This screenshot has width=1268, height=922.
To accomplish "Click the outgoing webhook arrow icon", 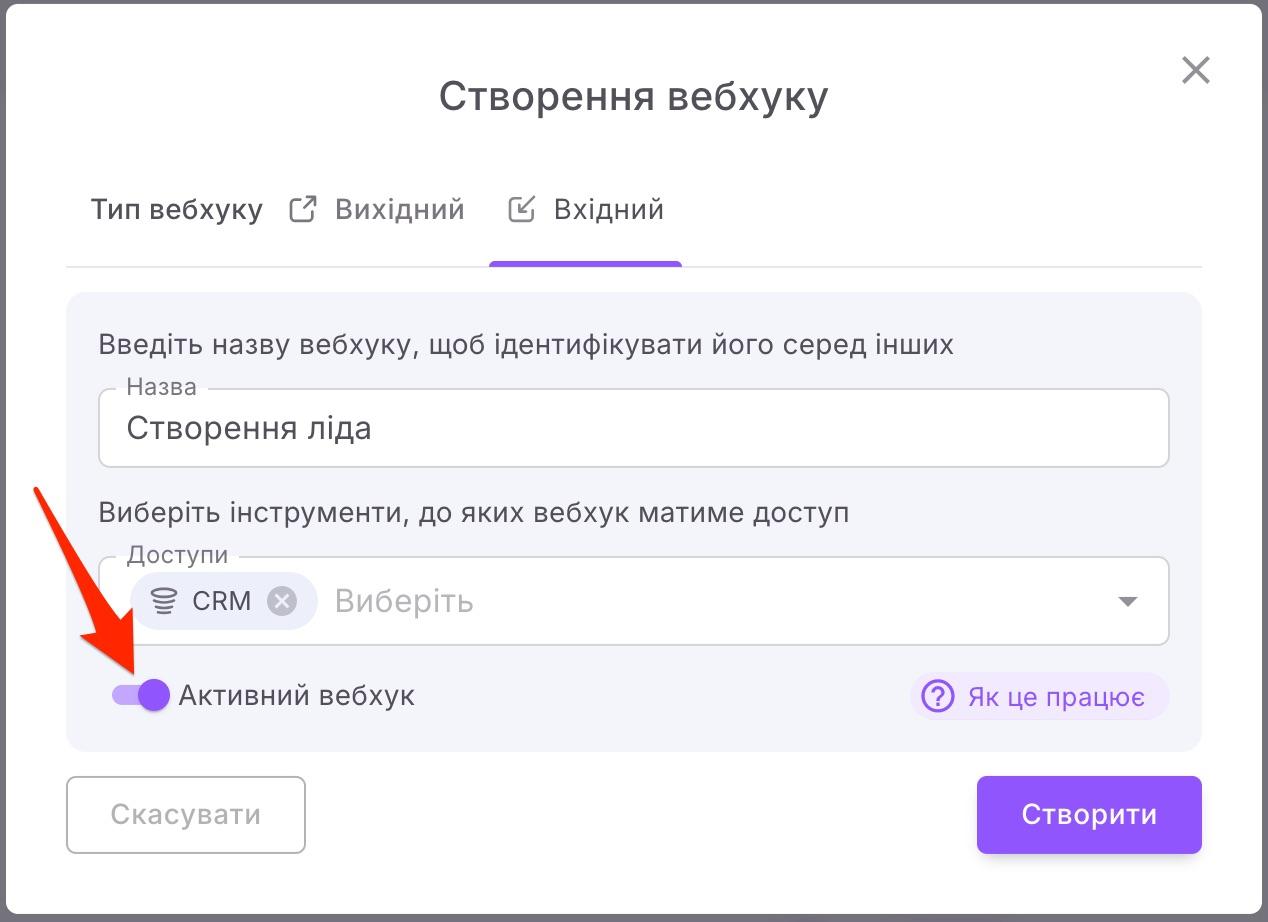I will tap(302, 210).
